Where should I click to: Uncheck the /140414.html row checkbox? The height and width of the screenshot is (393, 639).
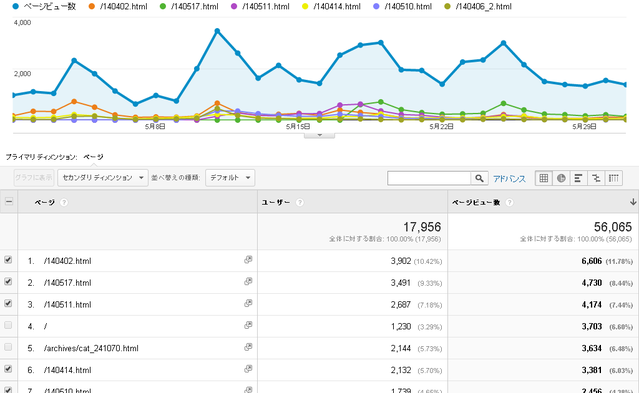pos(8,369)
